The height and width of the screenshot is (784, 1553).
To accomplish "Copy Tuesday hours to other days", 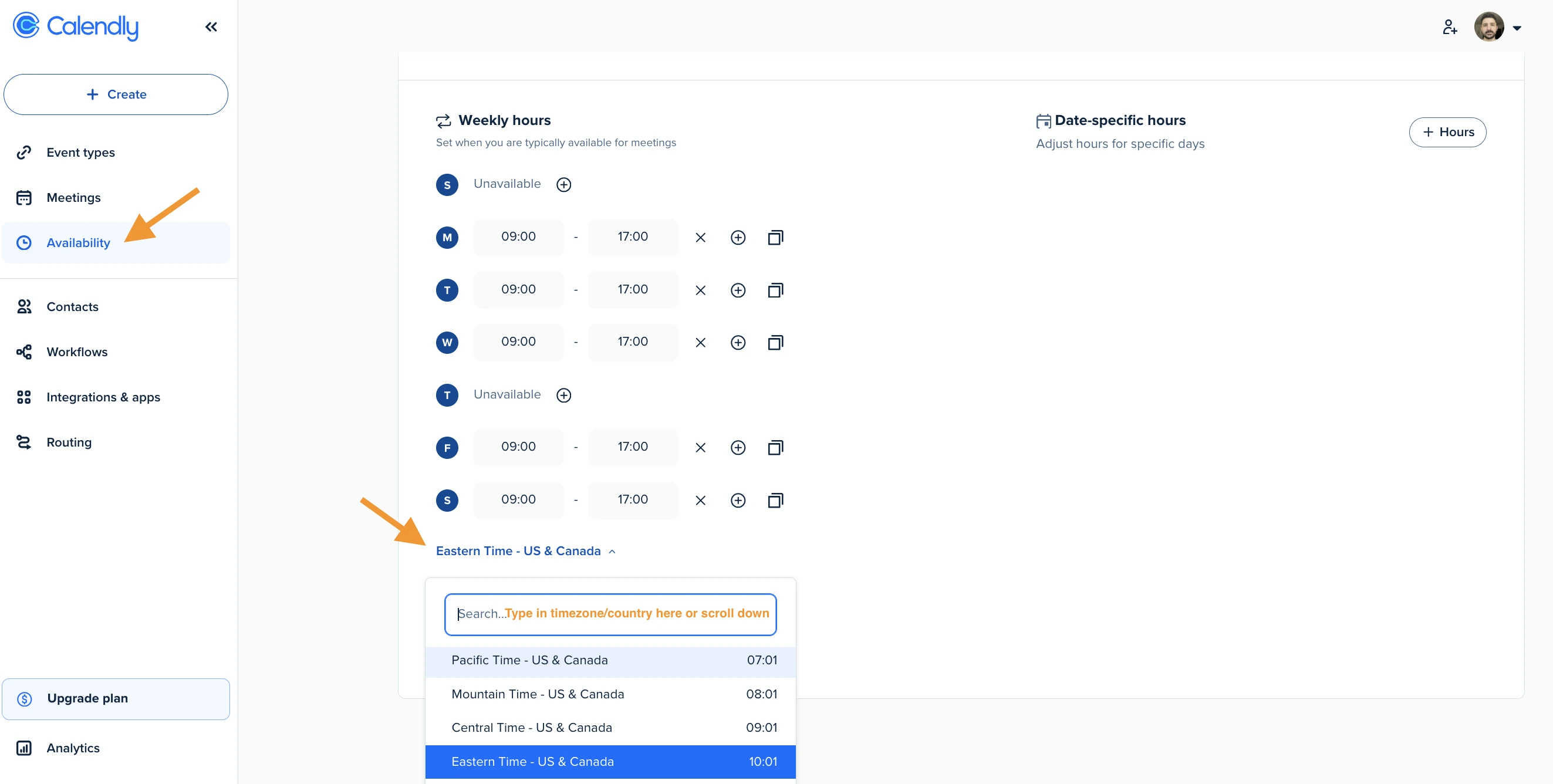I will [x=775, y=290].
